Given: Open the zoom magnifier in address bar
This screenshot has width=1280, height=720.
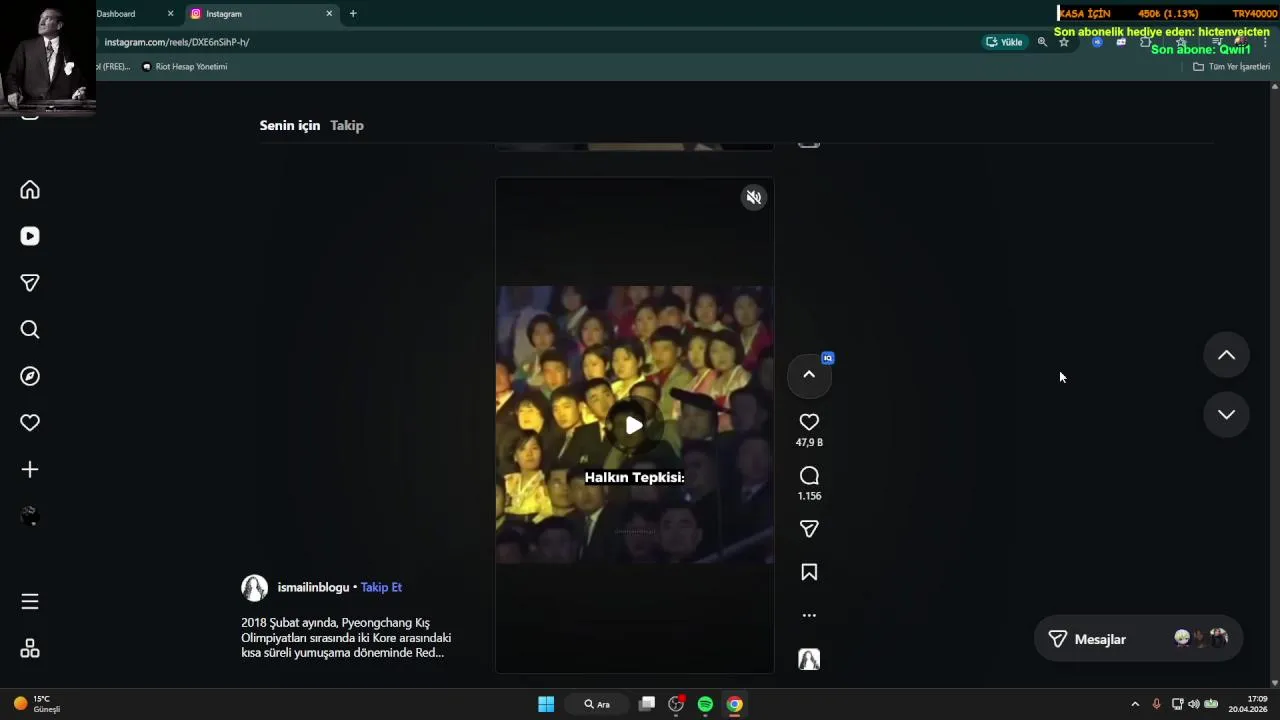Looking at the screenshot, I should coord(1042,42).
